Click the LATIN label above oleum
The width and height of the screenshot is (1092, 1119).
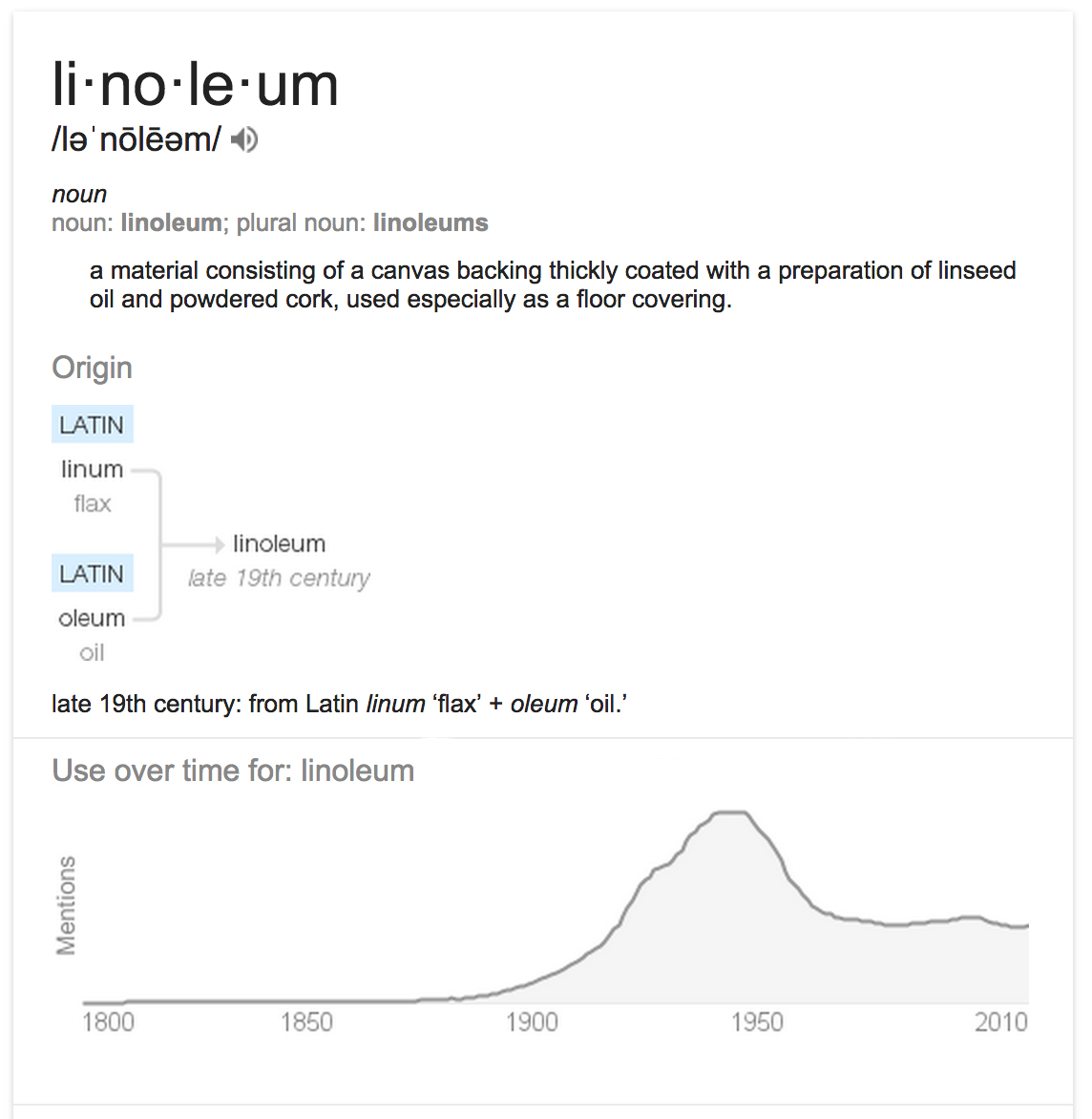[92, 574]
